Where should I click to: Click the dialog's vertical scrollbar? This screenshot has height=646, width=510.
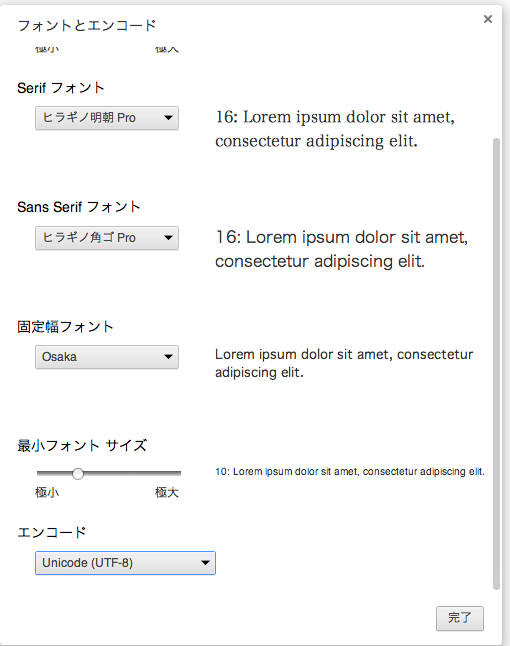pos(496,364)
